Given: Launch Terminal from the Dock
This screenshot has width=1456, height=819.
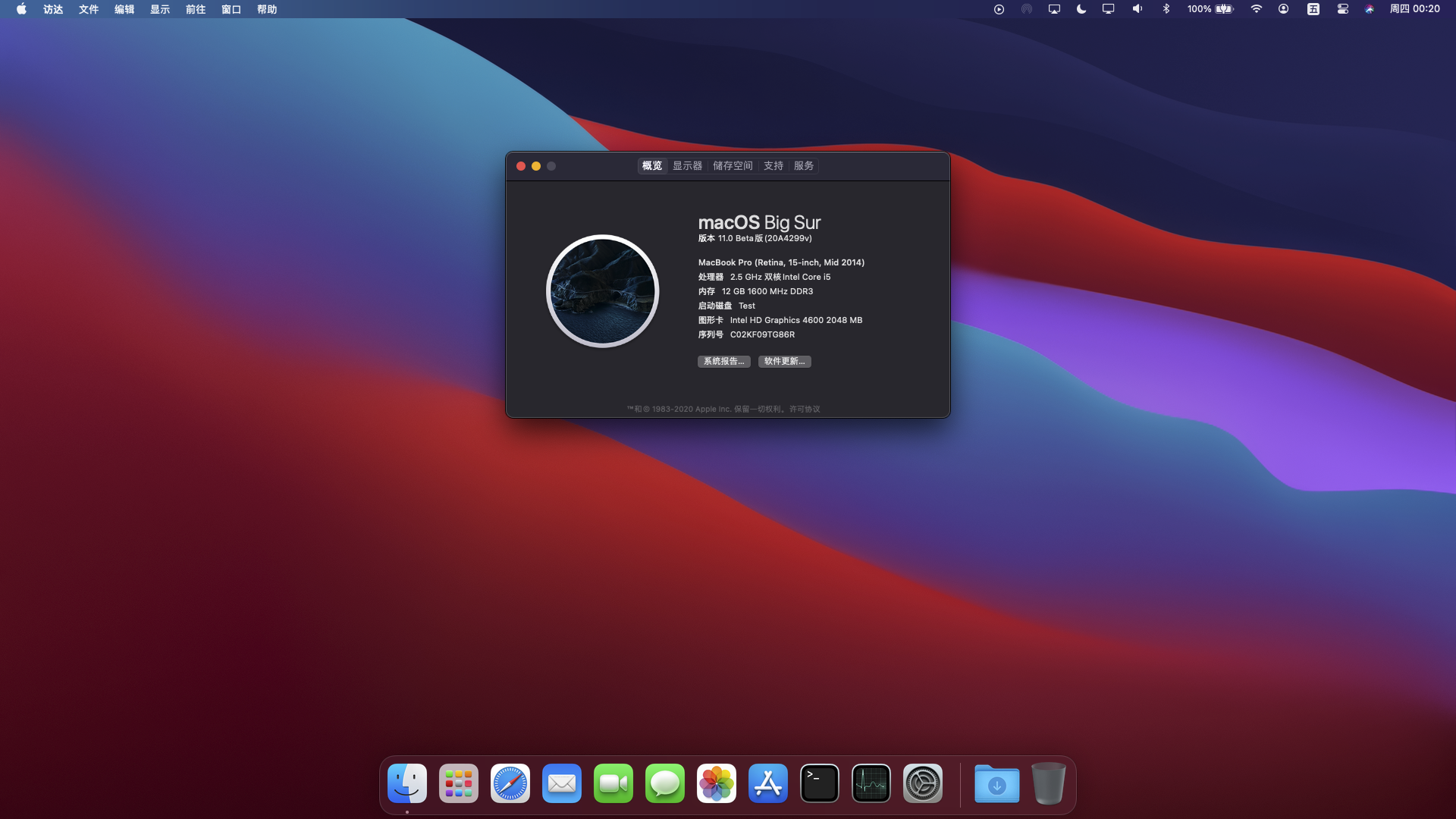Looking at the screenshot, I should (x=820, y=783).
